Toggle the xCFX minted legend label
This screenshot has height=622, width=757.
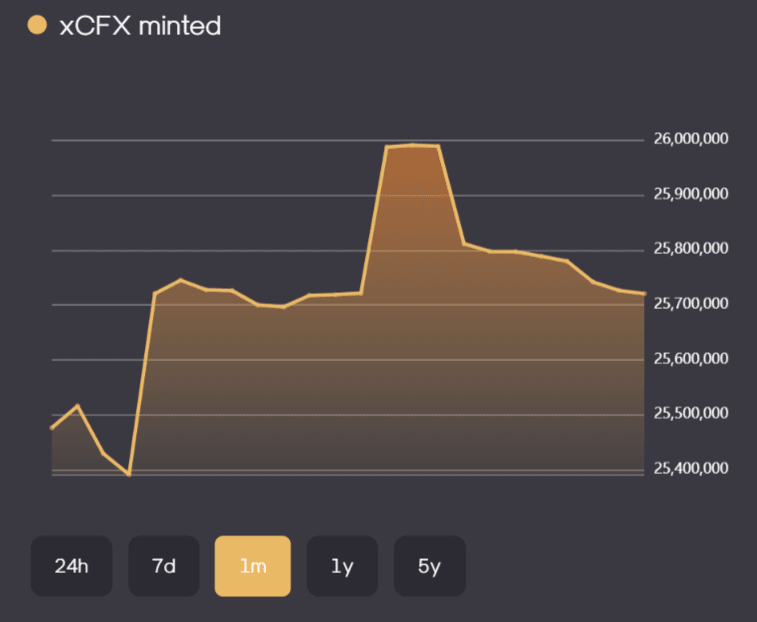point(140,26)
